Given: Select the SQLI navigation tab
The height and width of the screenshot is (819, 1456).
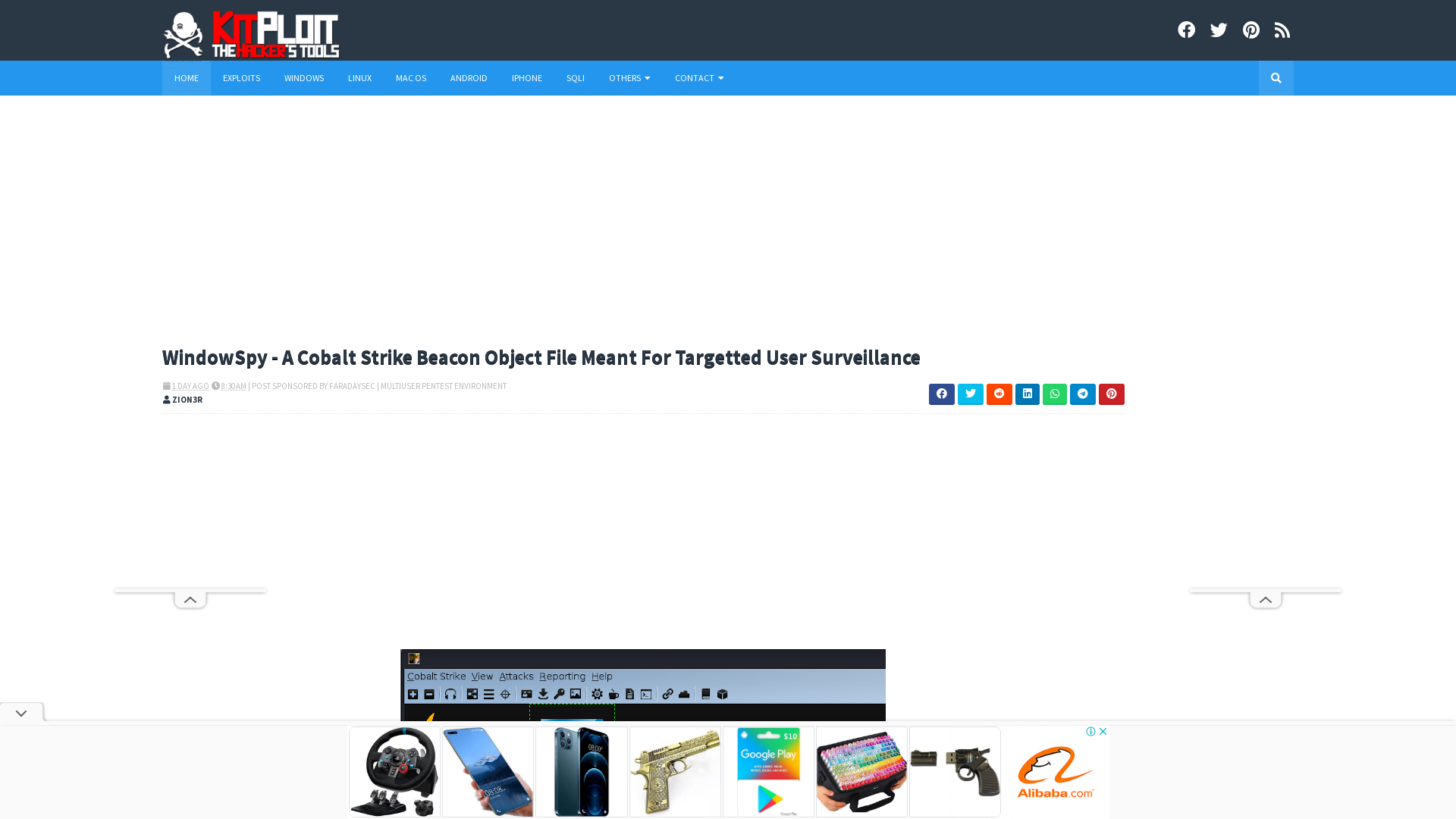Looking at the screenshot, I should click(575, 77).
